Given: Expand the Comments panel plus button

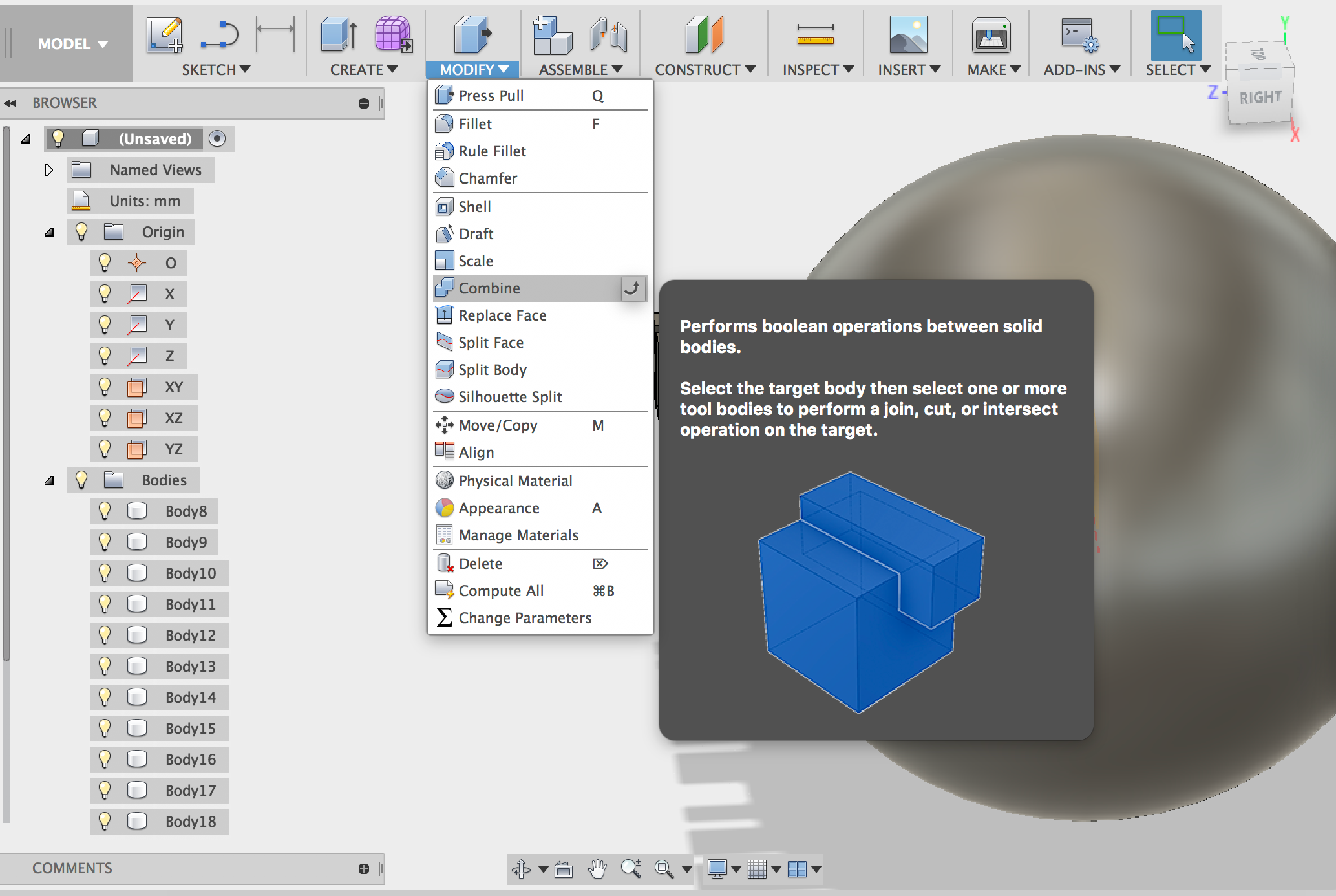Looking at the screenshot, I should pos(364,869).
